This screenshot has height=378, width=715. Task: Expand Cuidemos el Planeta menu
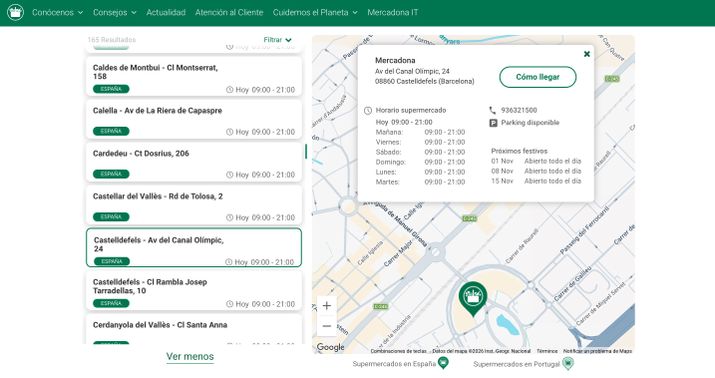point(315,12)
